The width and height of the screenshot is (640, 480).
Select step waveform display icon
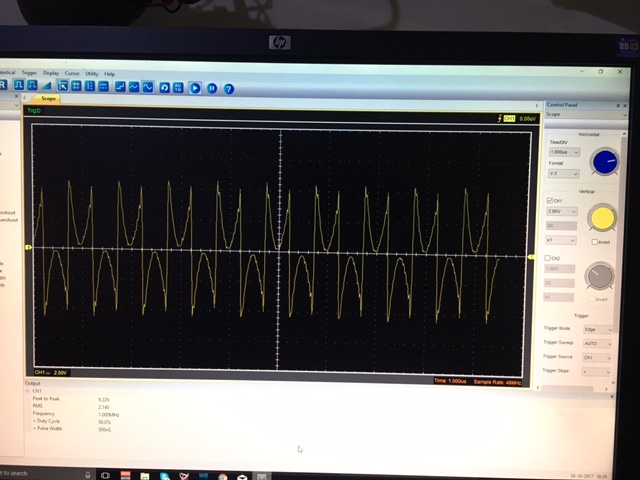pos(120,87)
